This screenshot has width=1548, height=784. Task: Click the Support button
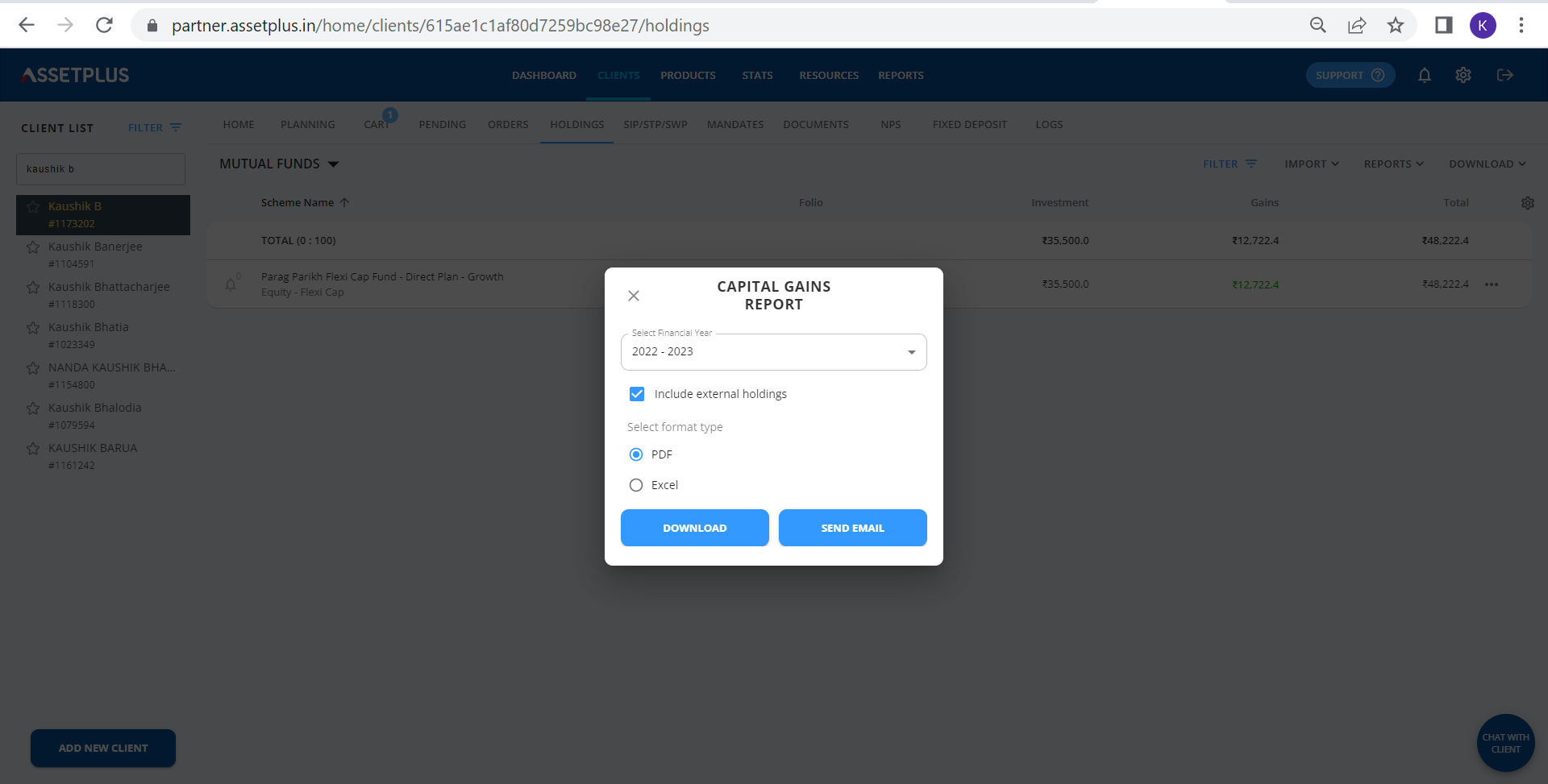pos(1350,75)
